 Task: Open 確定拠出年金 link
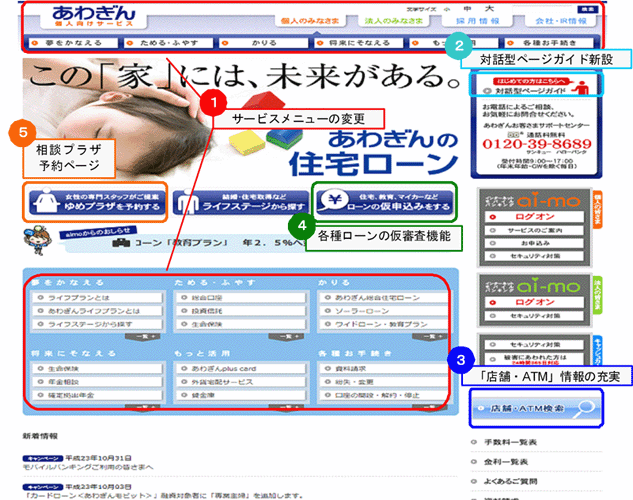(x=98, y=395)
